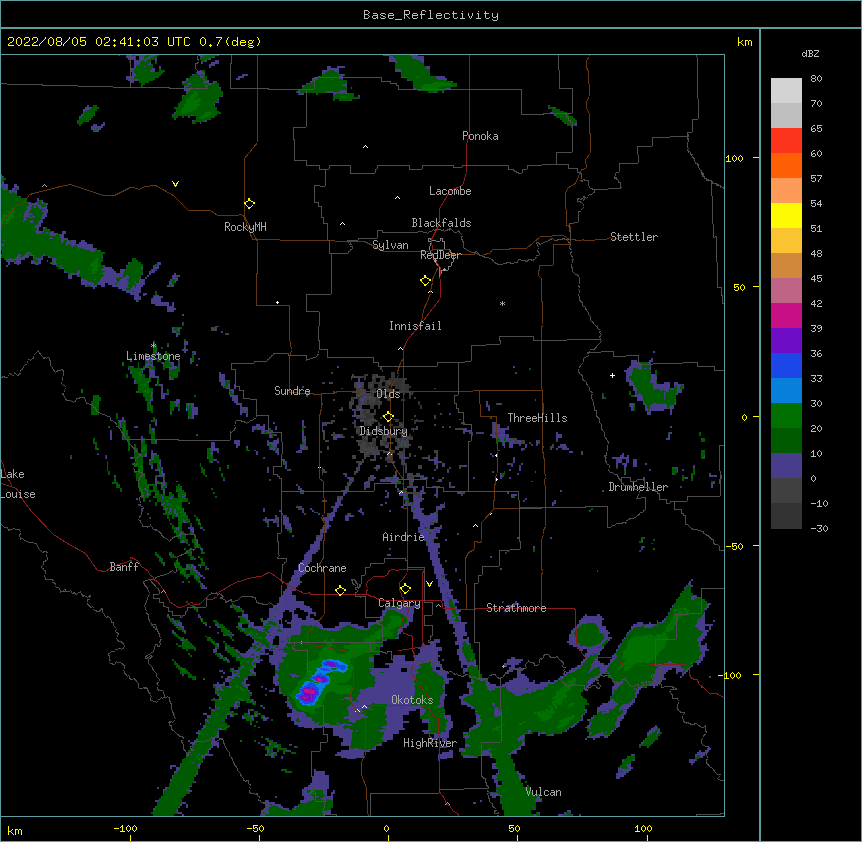Screen dimensions: 862x842
Task: Click the Calgary city label
Action: [399, 603]
